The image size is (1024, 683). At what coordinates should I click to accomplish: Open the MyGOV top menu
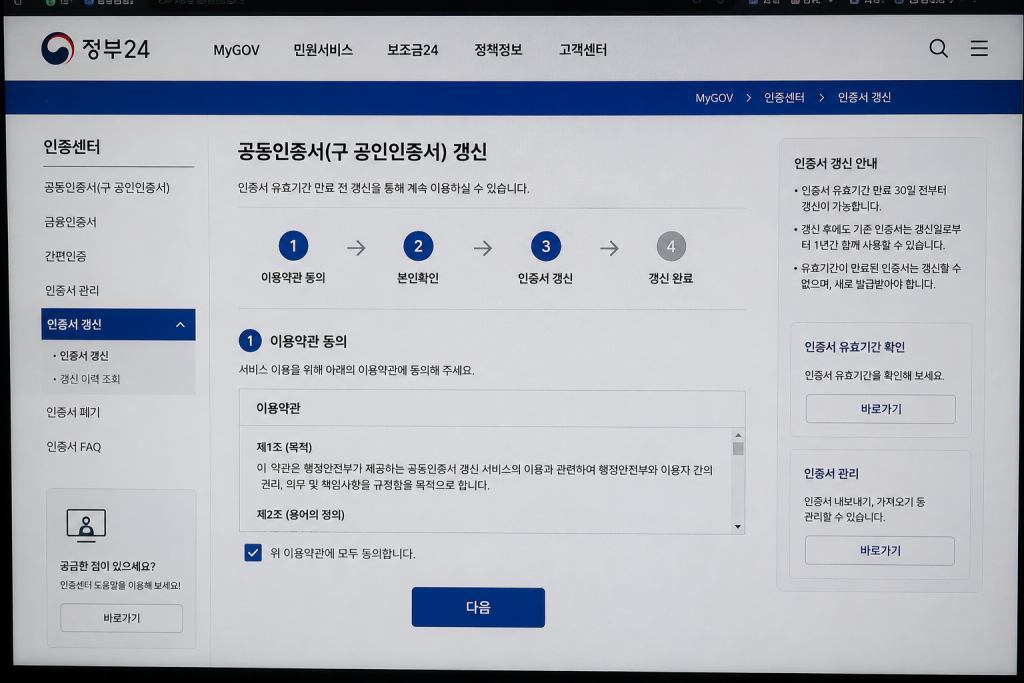pos(236,50)
